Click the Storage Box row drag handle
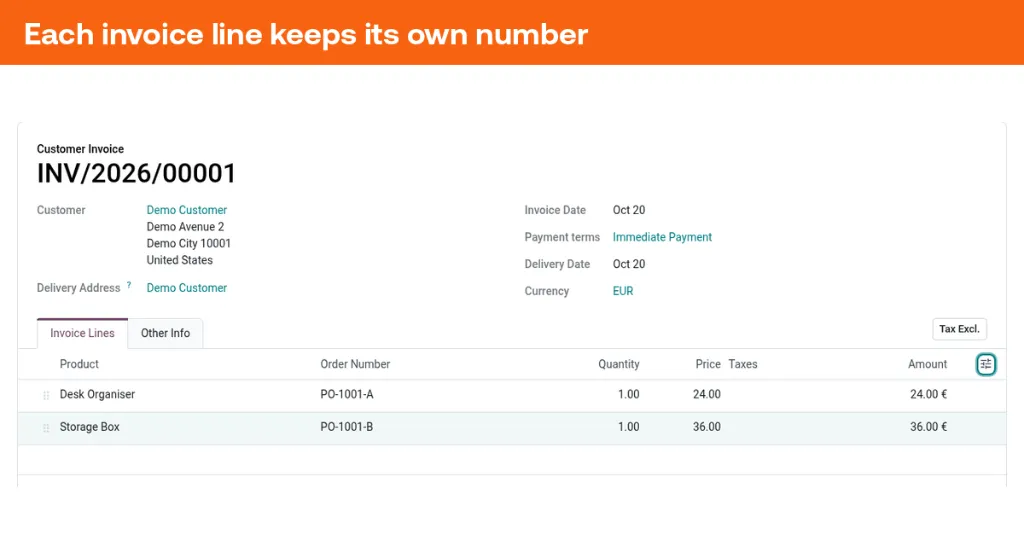This screenshot has width=1024, height=546. (46, 428)
